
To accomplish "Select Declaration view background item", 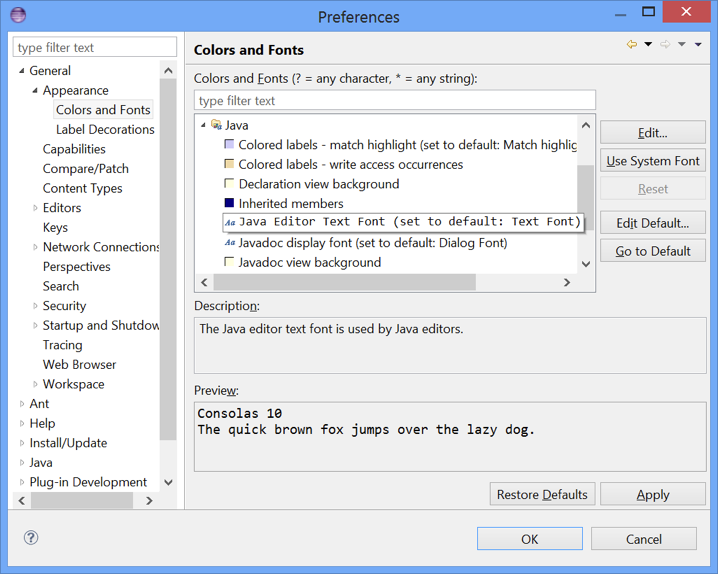I will [x=318, y=184].
